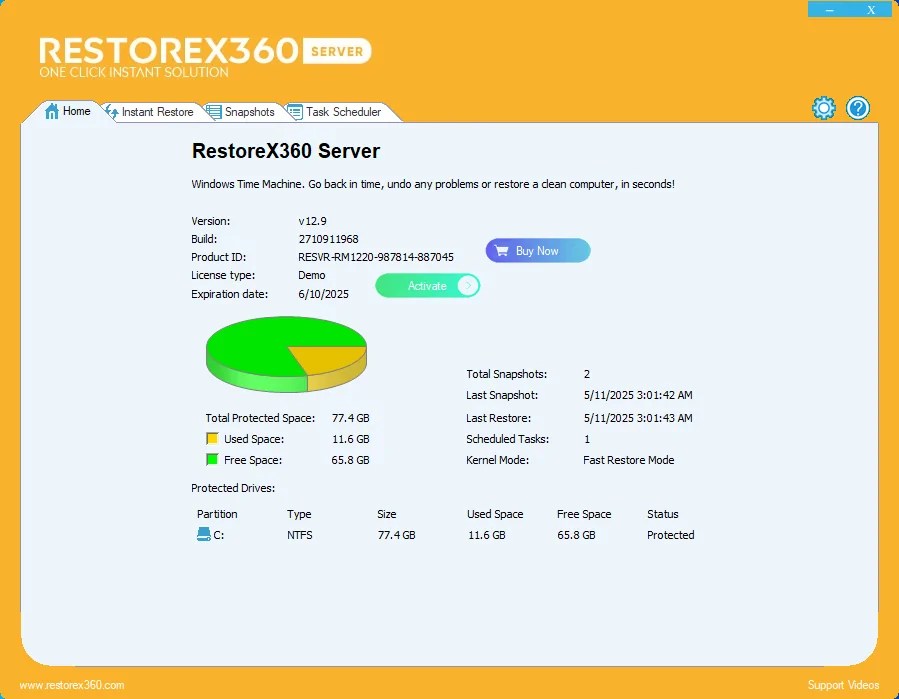Image resolution: width=899 pixels, height=699 pixels.
Task: Click the build number 2710911968
Action: 329,239
